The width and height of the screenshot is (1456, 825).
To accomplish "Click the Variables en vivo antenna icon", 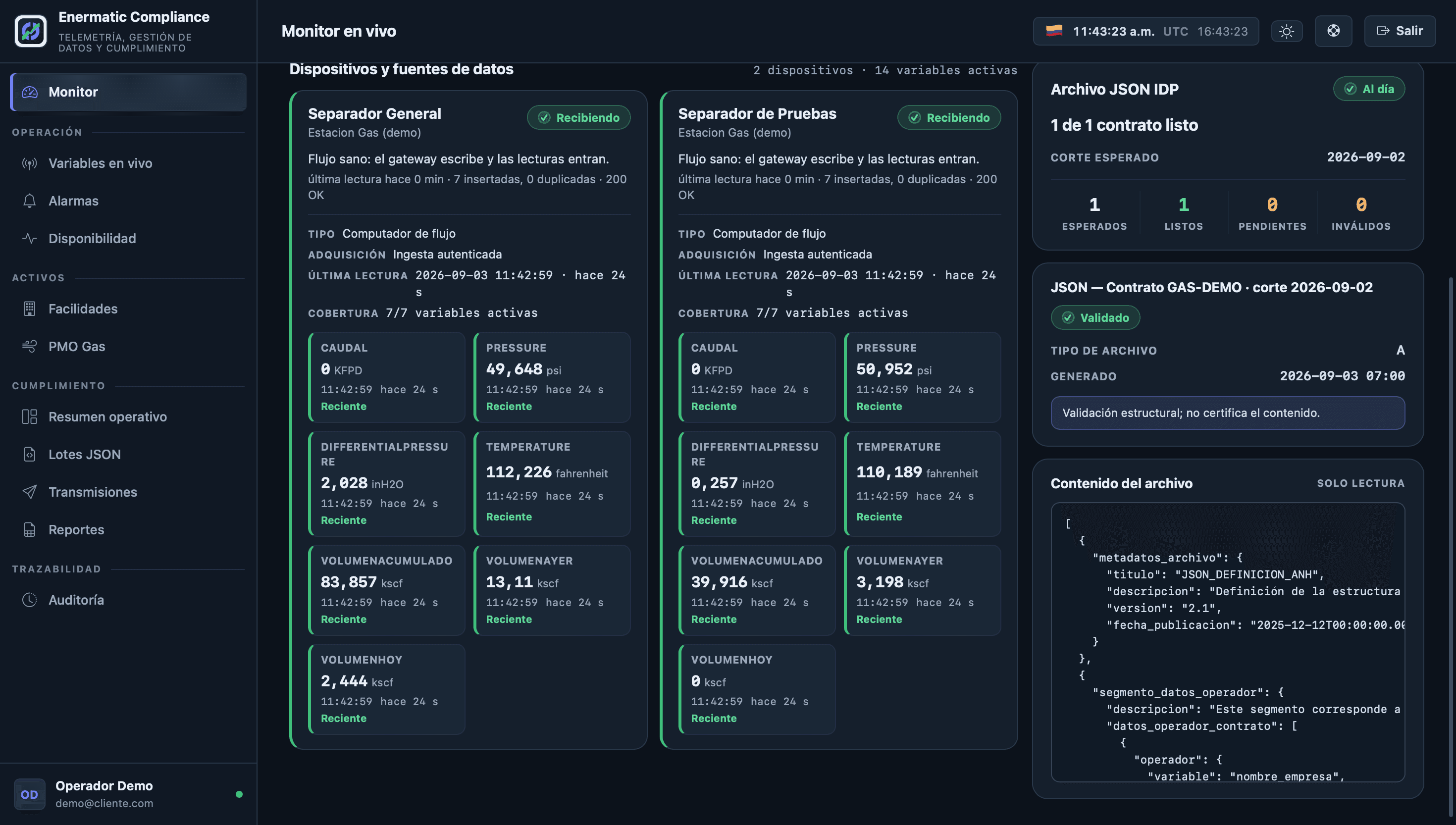I will click(29, 163).
